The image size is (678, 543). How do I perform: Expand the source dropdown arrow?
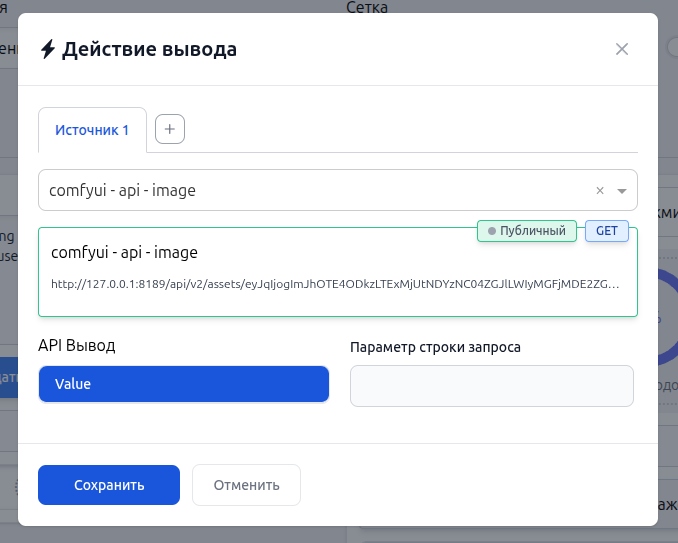[622, 191]
